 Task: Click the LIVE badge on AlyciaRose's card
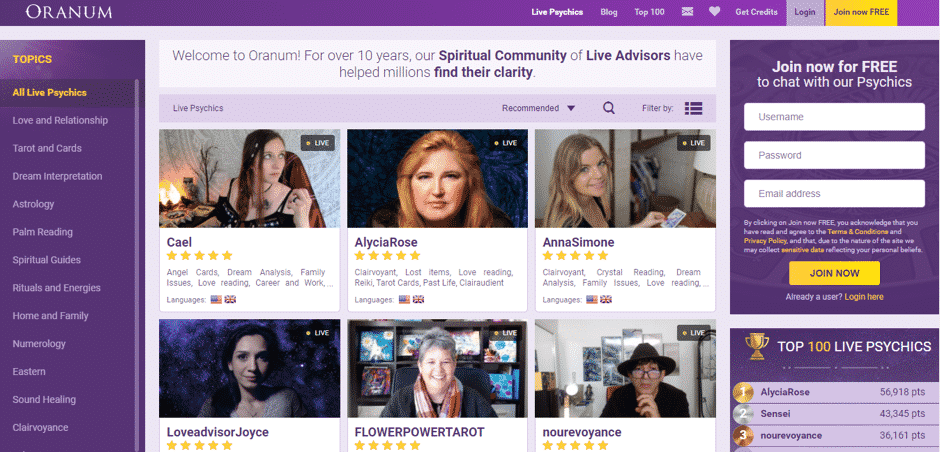click(x=506, y=143)
